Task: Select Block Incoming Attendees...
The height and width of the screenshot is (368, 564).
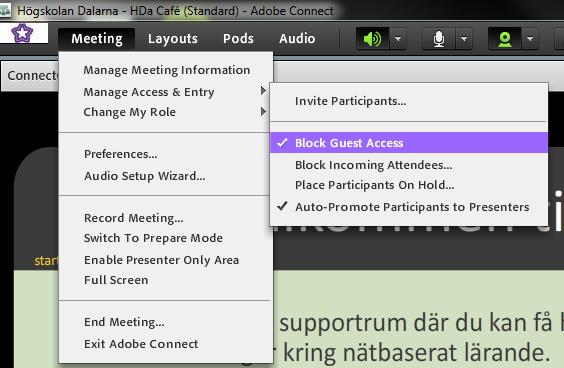Action: [x=409, y=165]
